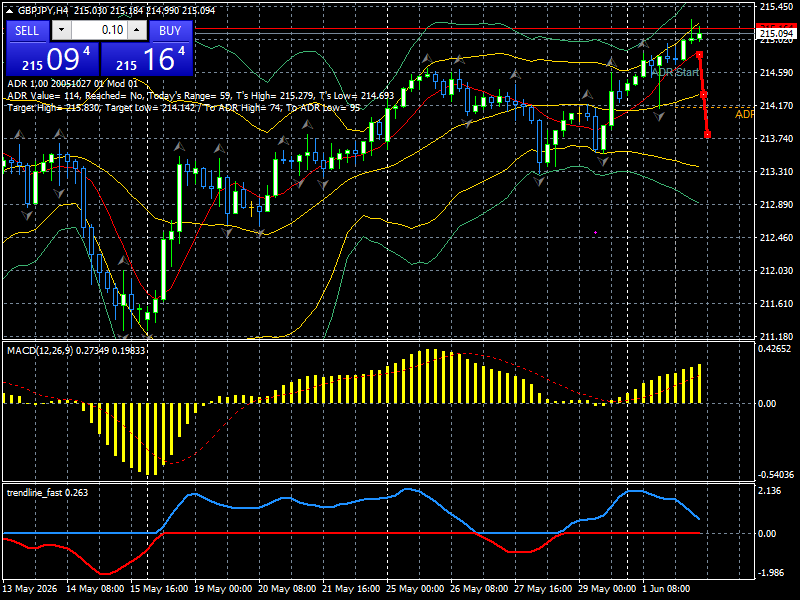The image size is (800, 600).
Task: Select the bottom anchor of red trendline
Action: 707,135
